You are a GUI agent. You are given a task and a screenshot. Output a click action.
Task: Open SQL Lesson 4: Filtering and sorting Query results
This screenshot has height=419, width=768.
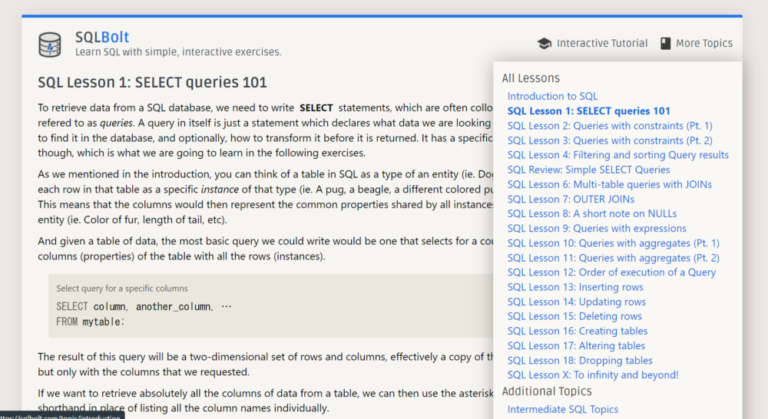coord(618,155)
